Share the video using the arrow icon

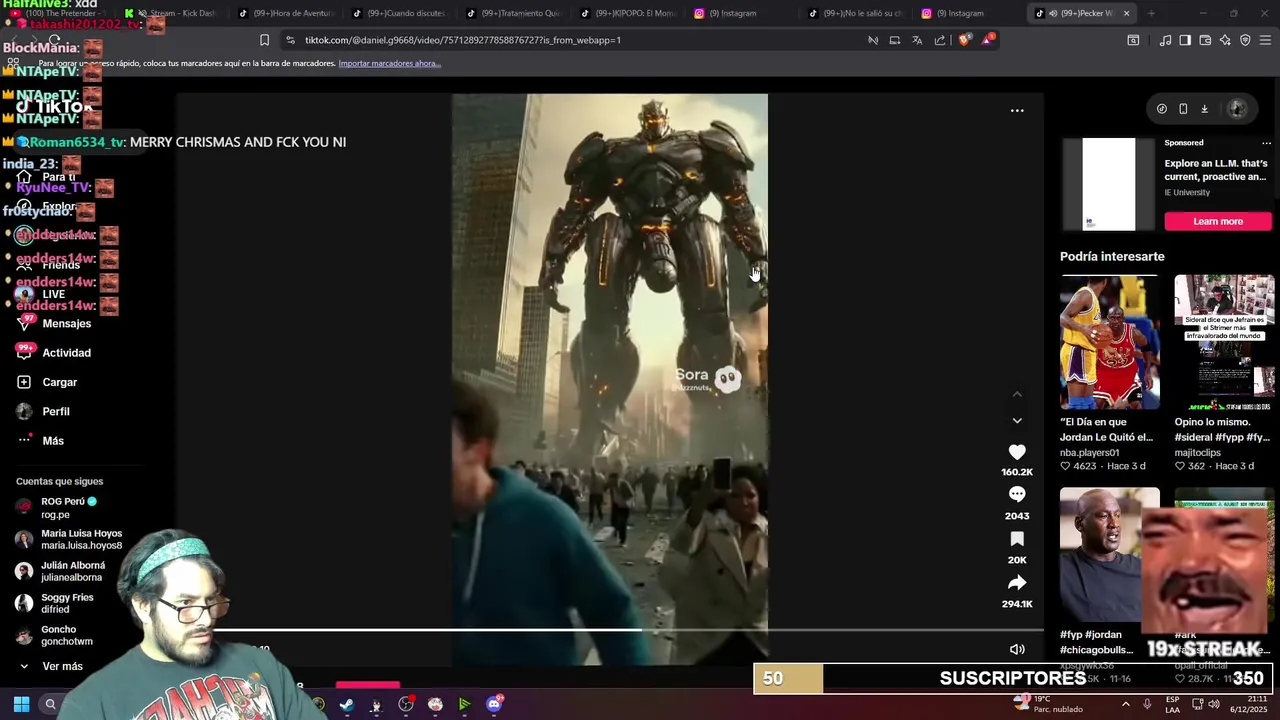1017,583
